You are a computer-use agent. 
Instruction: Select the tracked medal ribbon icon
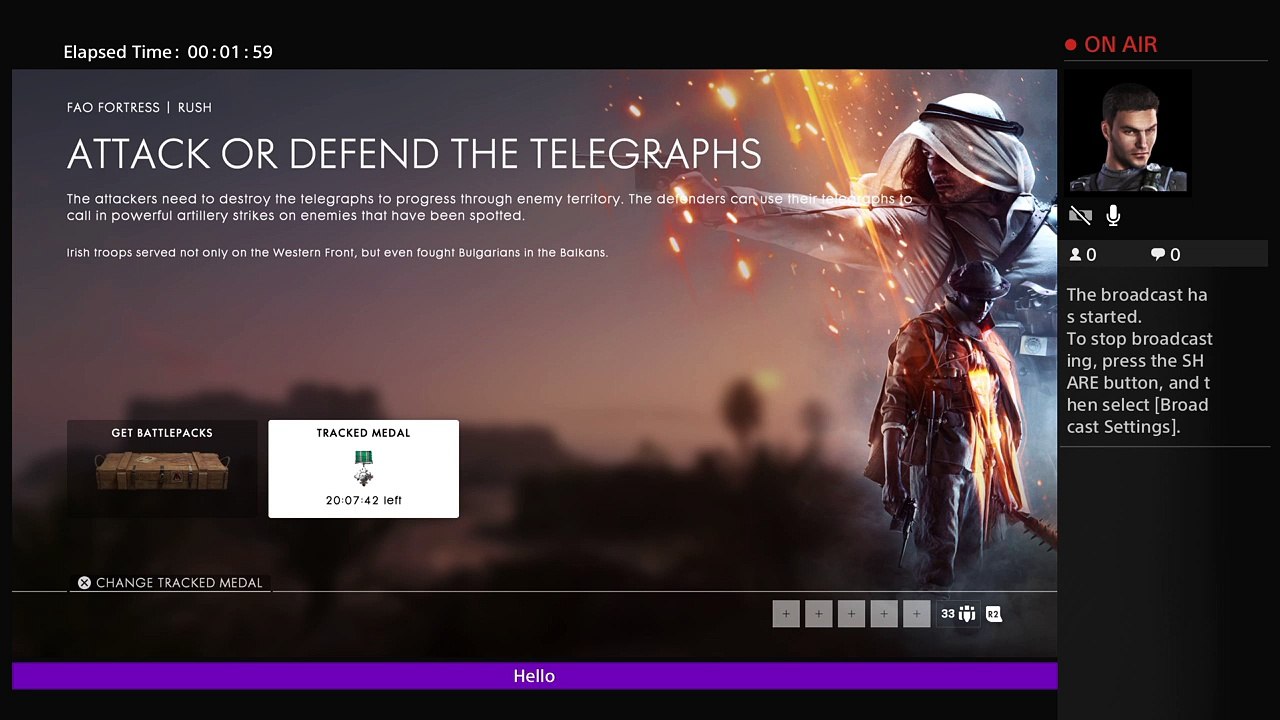364,467
